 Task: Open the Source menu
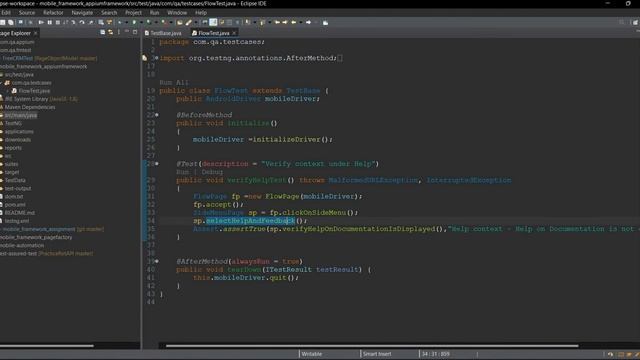(27, 13)
